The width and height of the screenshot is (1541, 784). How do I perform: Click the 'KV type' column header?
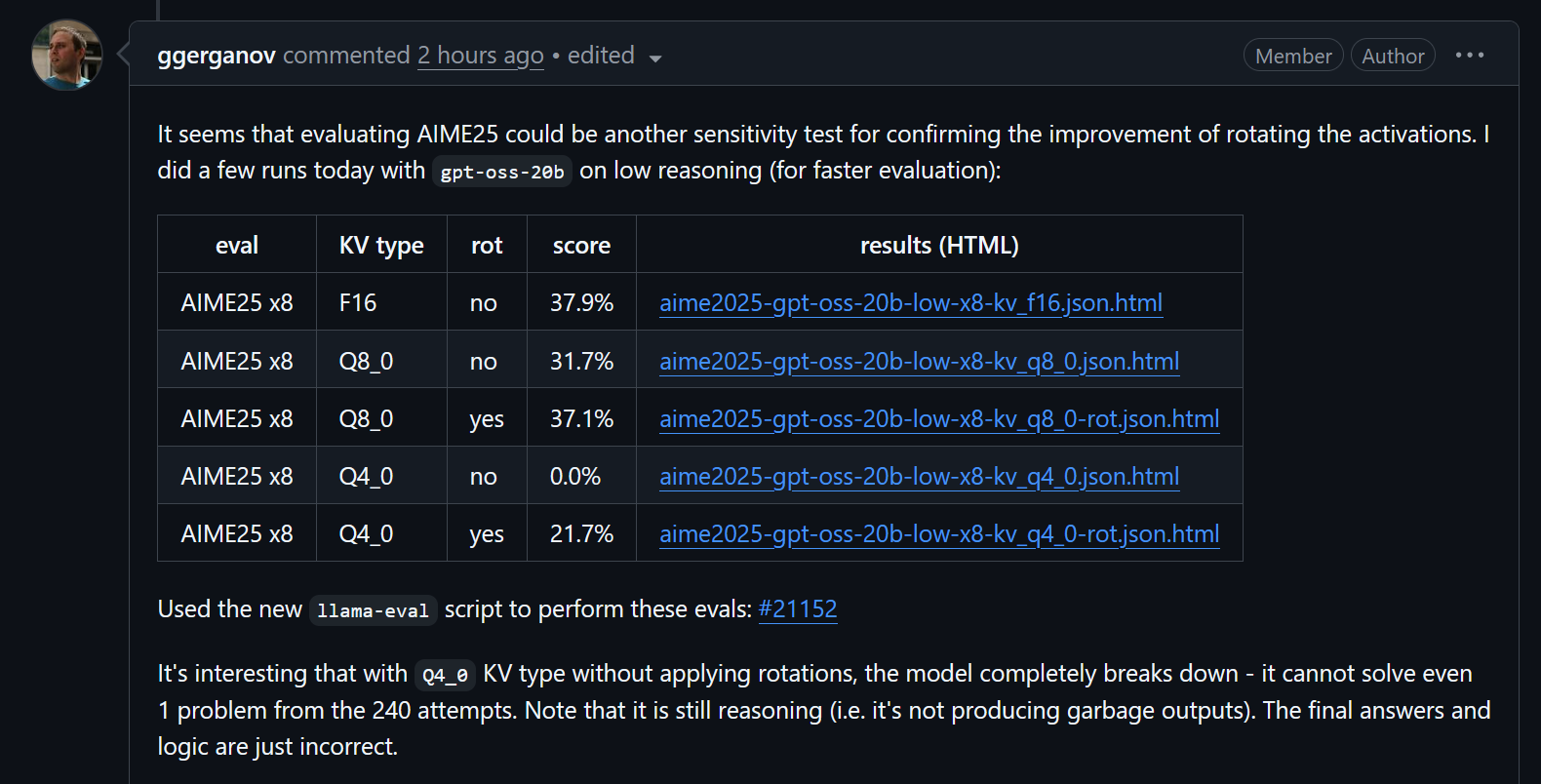[381, 246]
